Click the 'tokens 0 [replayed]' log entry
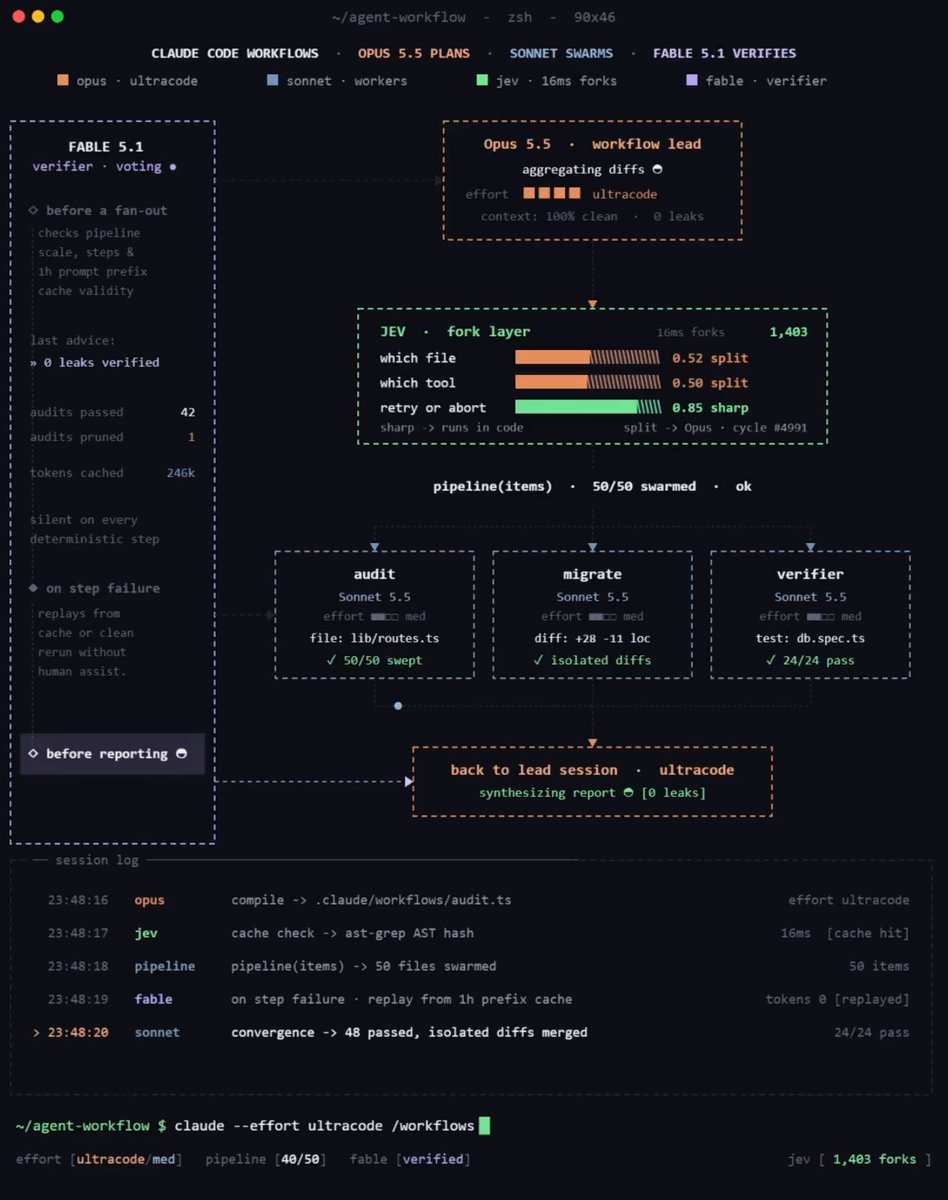948x1200 pixels. (x=838, y=999)
